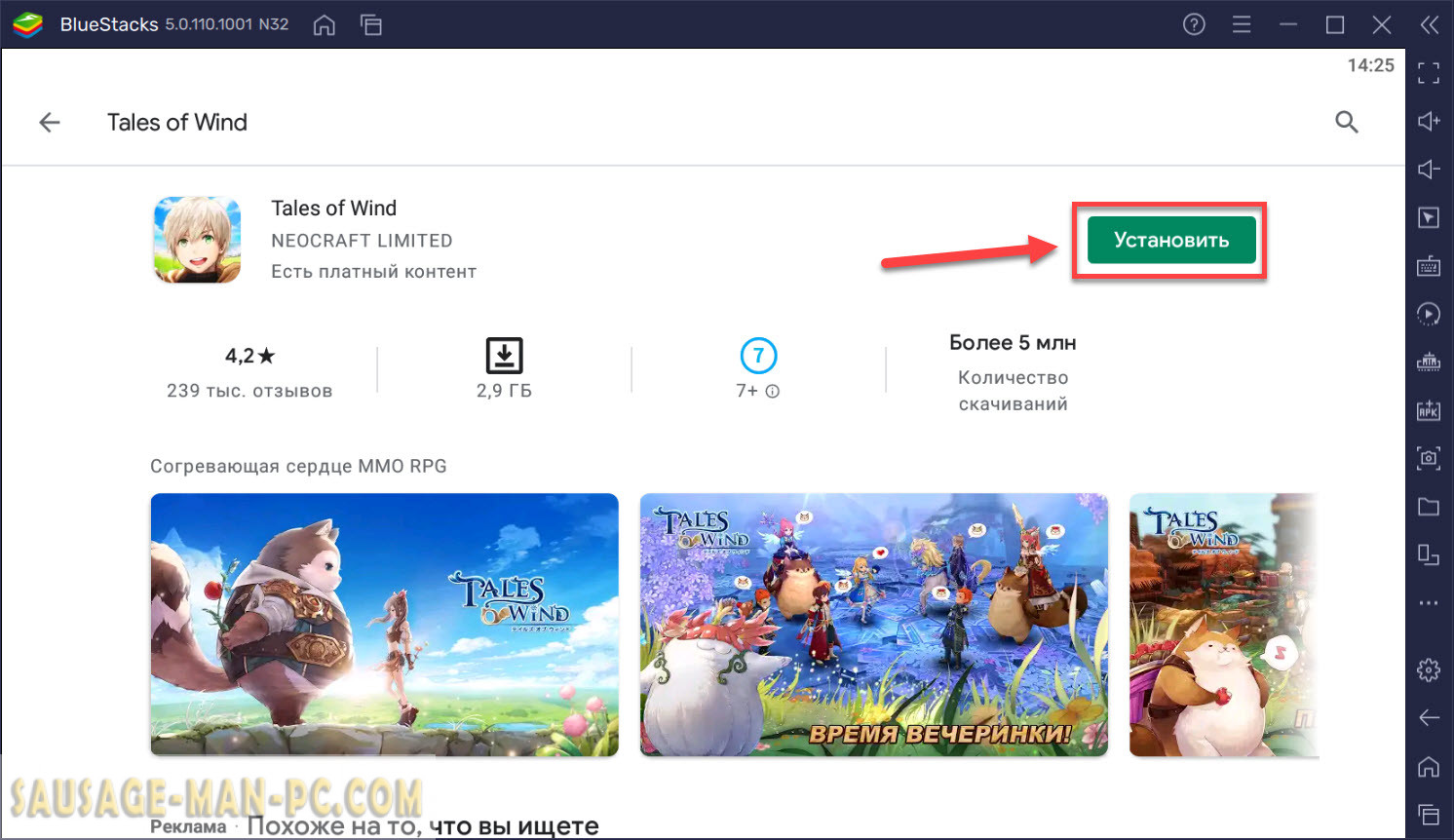Open the sync operations icon in the sidebar
The image size is (1454, 840).
point(1429,314)
